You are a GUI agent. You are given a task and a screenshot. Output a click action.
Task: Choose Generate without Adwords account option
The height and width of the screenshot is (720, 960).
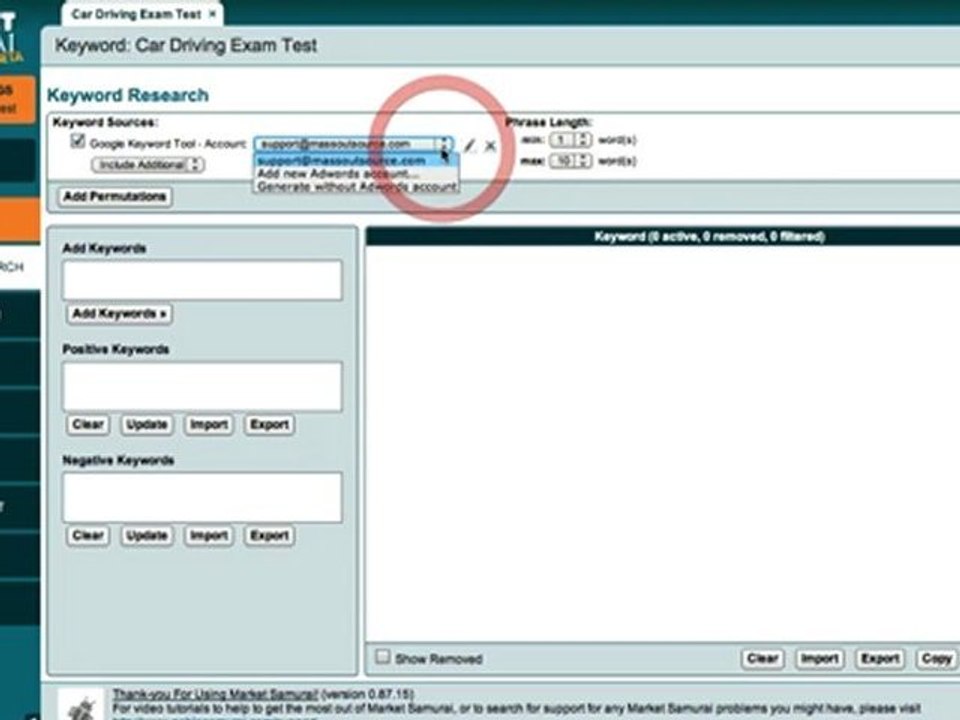[356, 187]
